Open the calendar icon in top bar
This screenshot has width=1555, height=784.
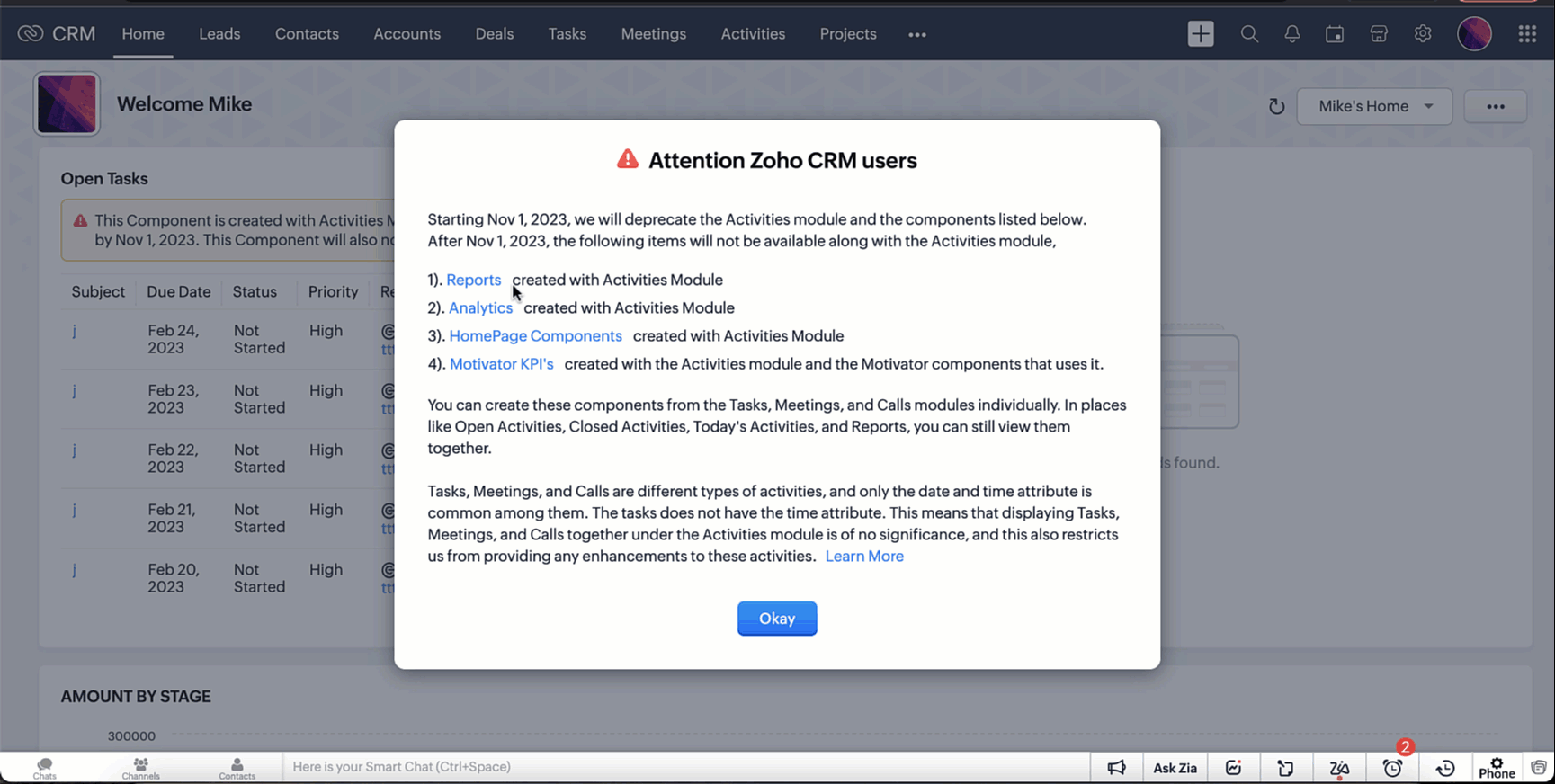point(1335,34)
